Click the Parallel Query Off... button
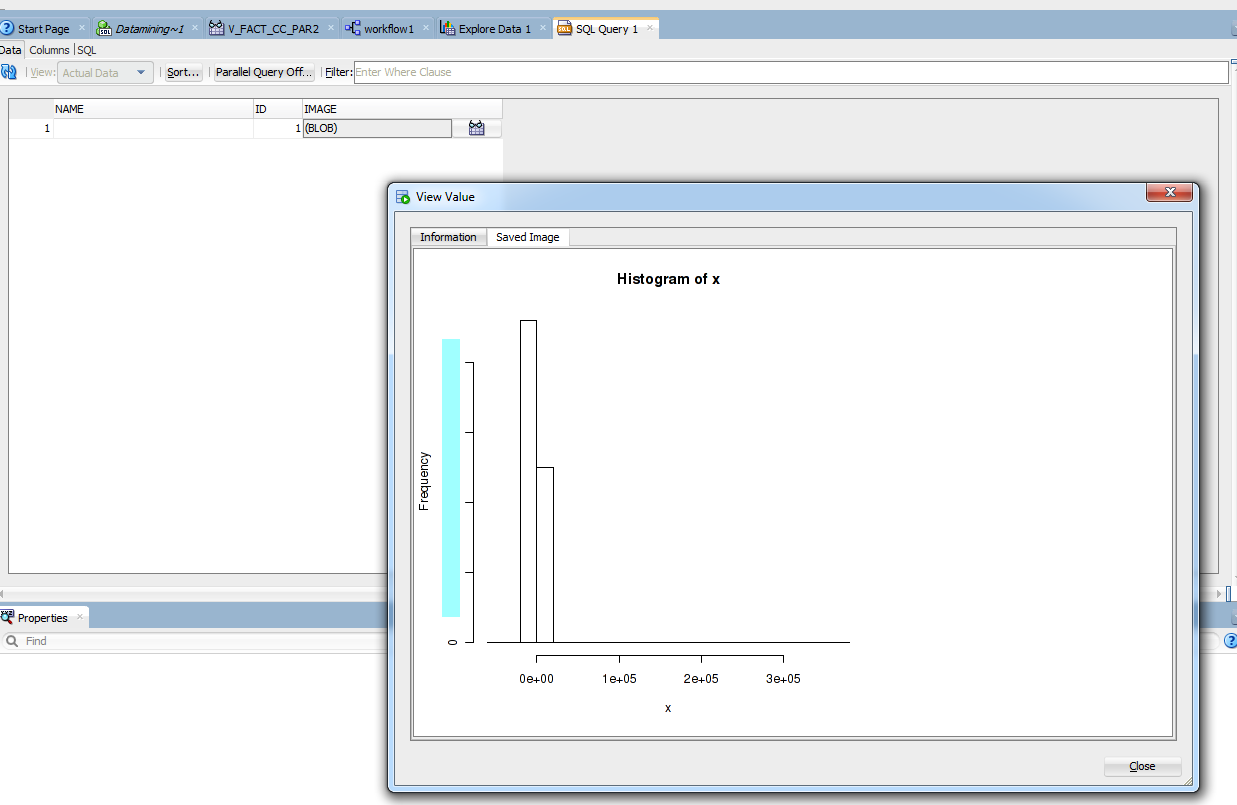The height and width of the screenshot is (805, 1237). [265, 72]
